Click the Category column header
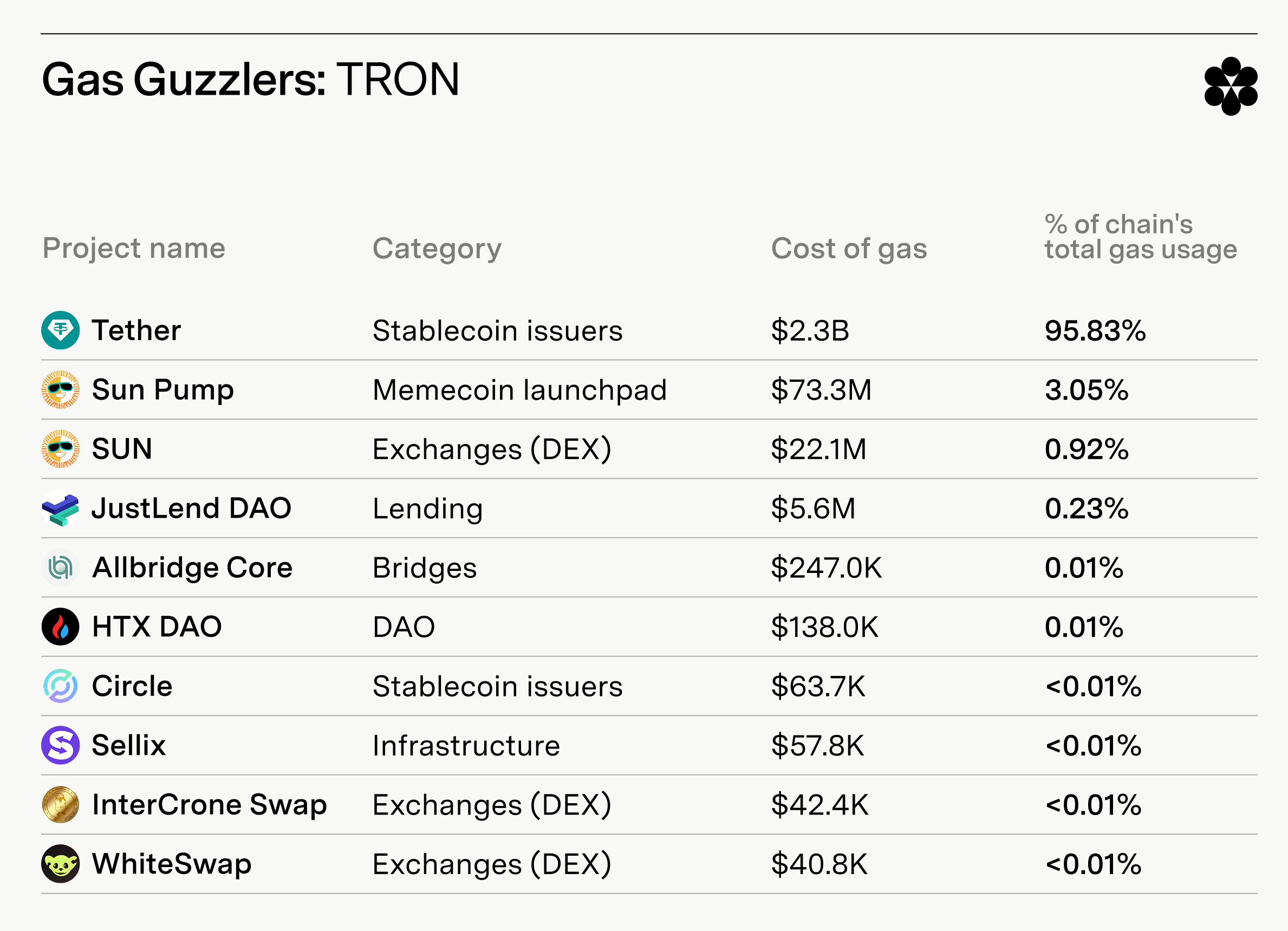The height and width of the screenshot is (931, 1288). (x=437, y=249)
